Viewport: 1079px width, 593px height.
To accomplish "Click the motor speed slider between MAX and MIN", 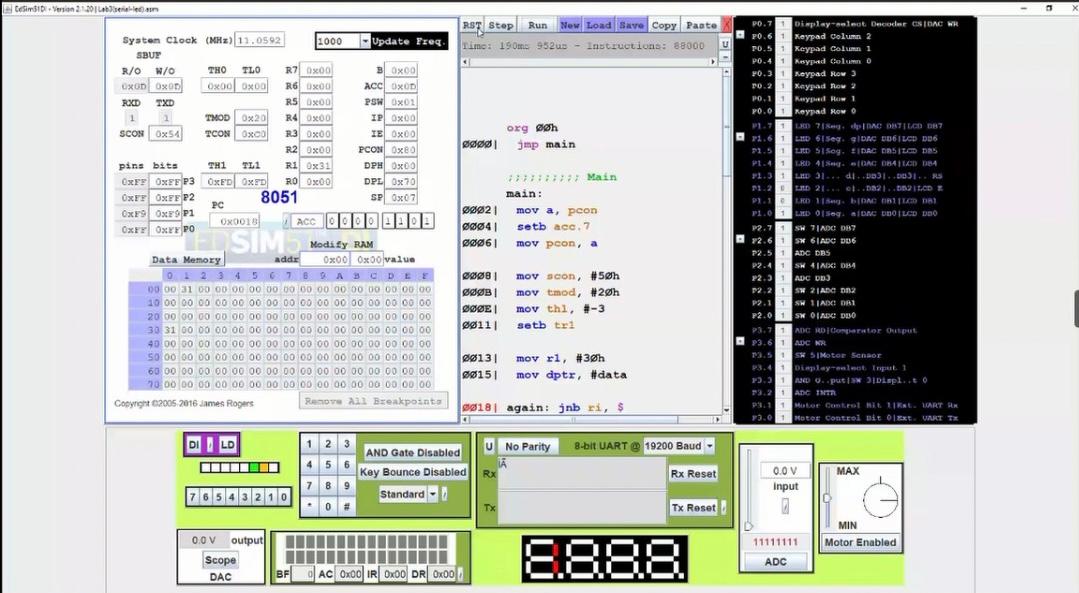I will 827,497.
